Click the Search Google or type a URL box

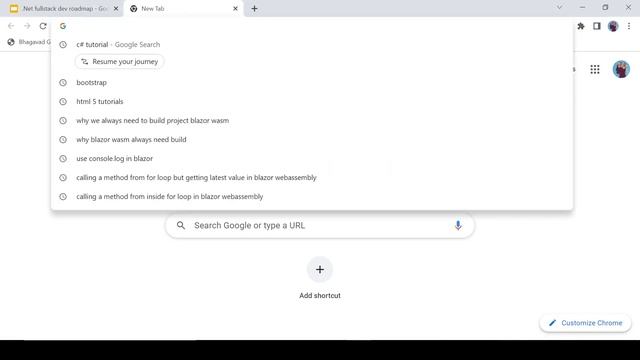tap(320, 225)
